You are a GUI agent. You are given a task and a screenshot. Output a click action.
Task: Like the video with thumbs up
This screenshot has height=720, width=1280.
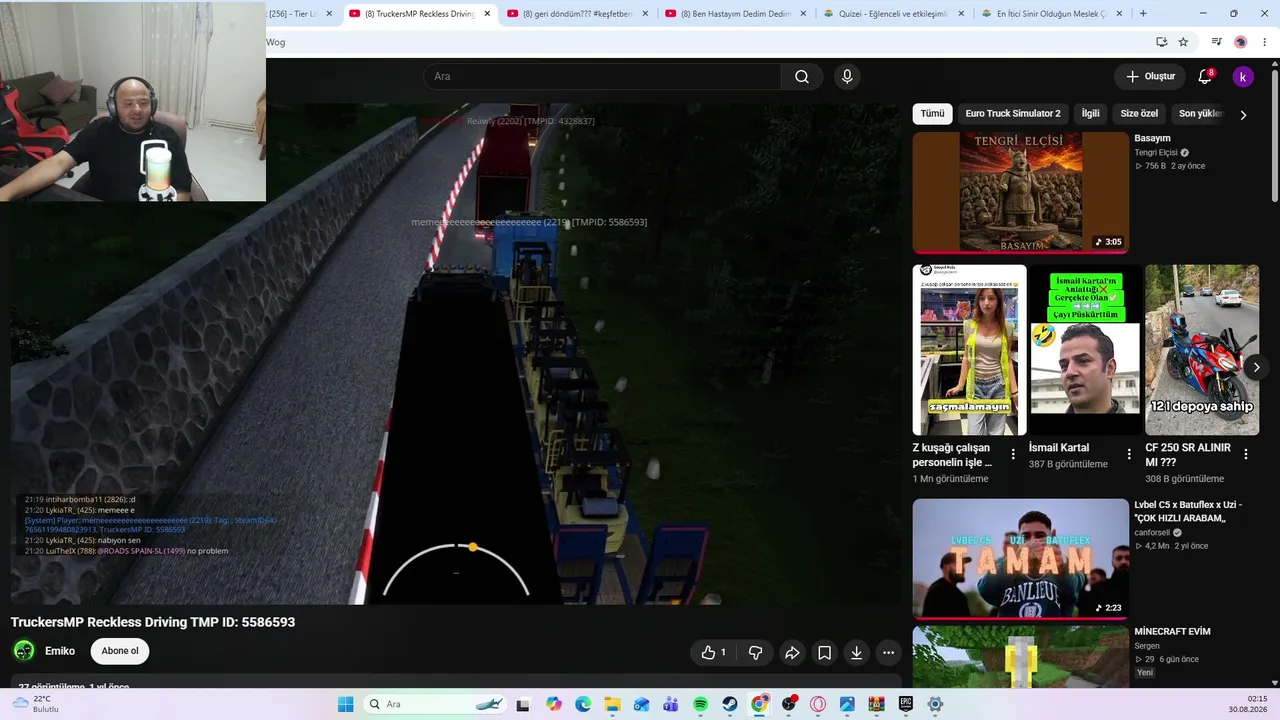click(x=714, y=653)
